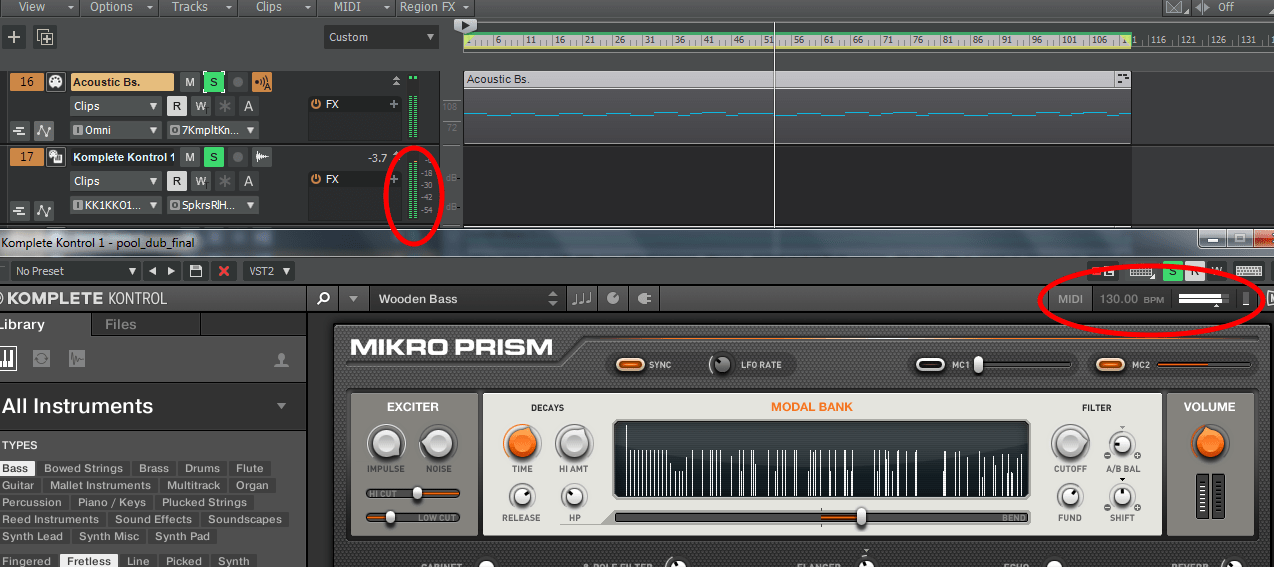Mute the Acoustic Bs. track
The height and width of the screenshot is (567, 1274).
point(189,82)
